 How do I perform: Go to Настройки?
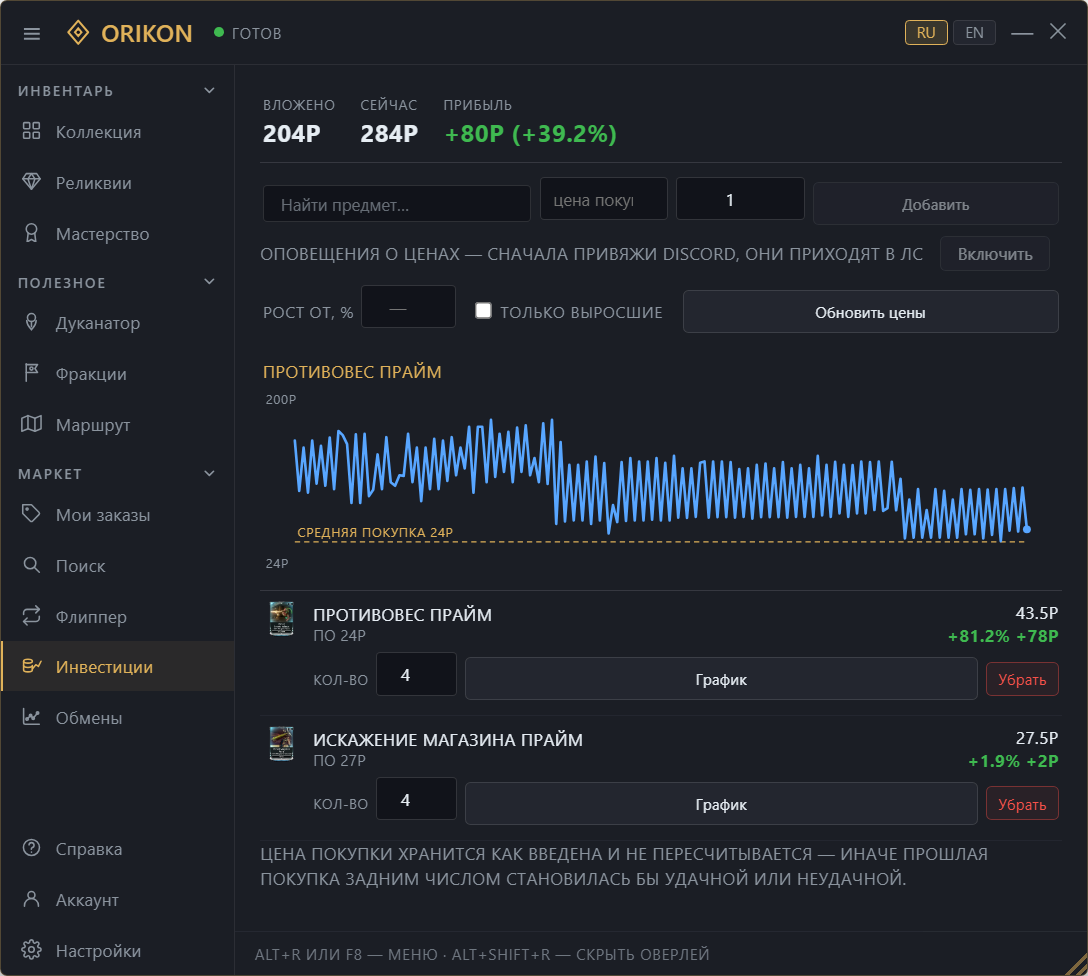coord(117,950)
